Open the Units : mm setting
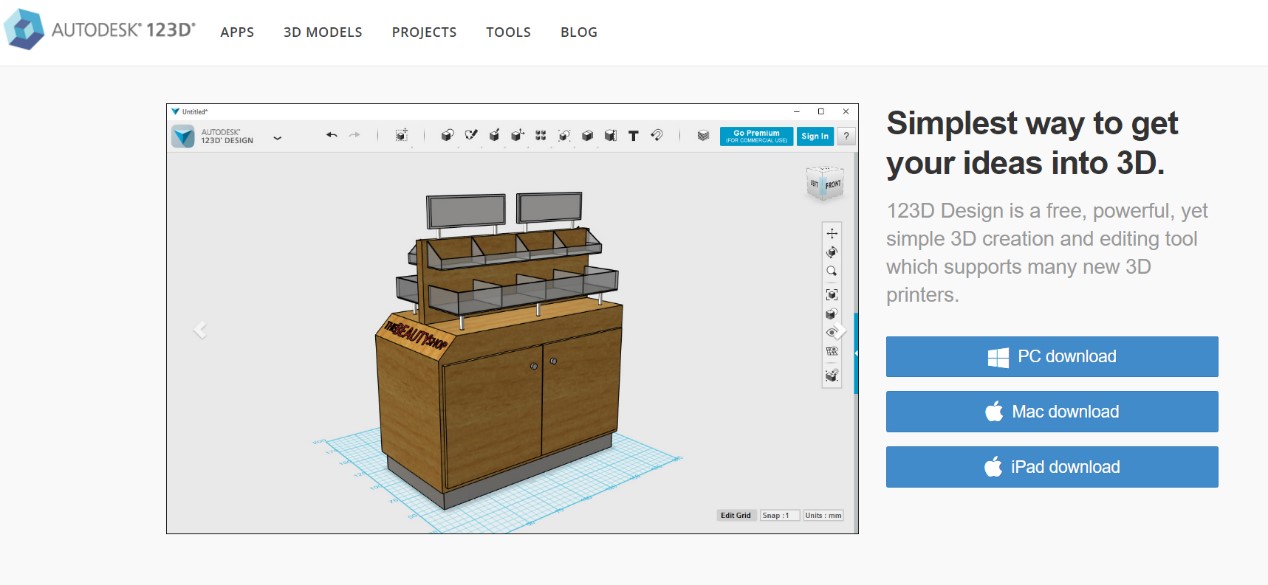This screenshot has height=585, width=1268. coord(824,515)
